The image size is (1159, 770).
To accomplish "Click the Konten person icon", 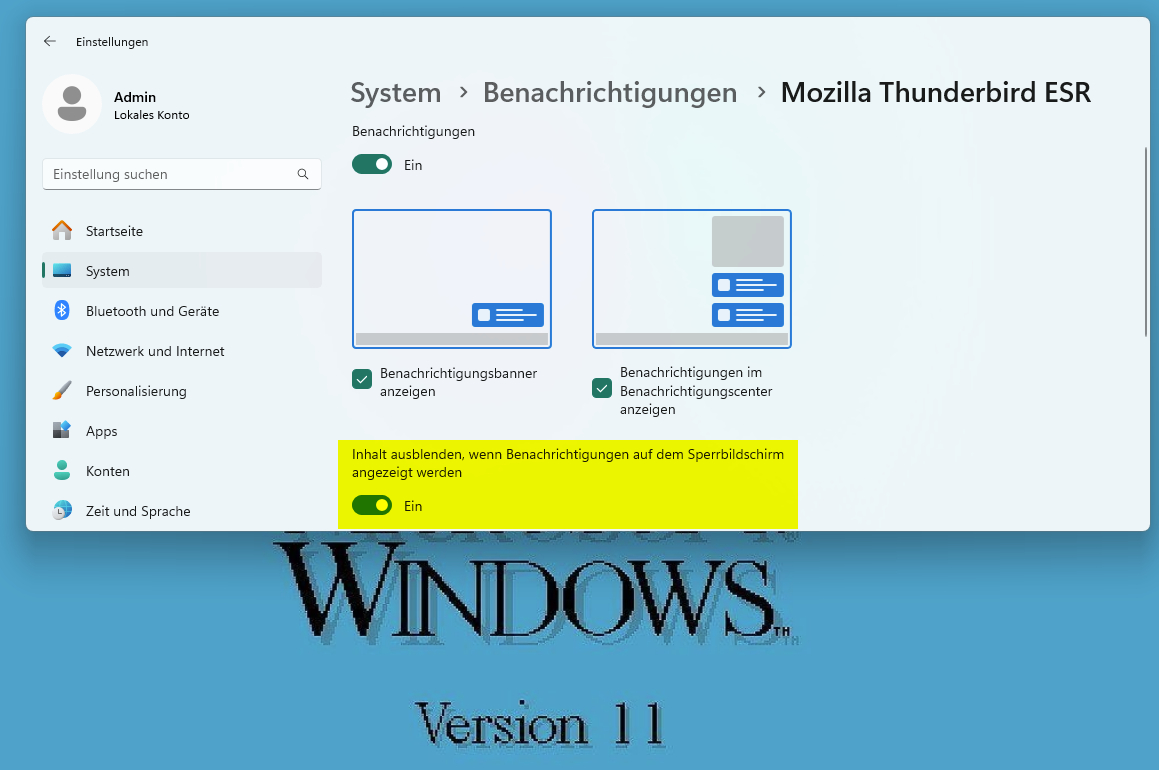I will (x=62, y=470).
